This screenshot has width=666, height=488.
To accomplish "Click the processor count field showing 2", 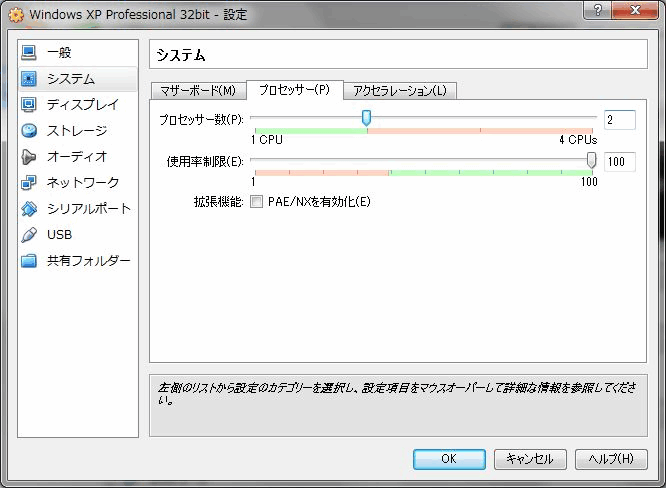I will pos(620,120).
